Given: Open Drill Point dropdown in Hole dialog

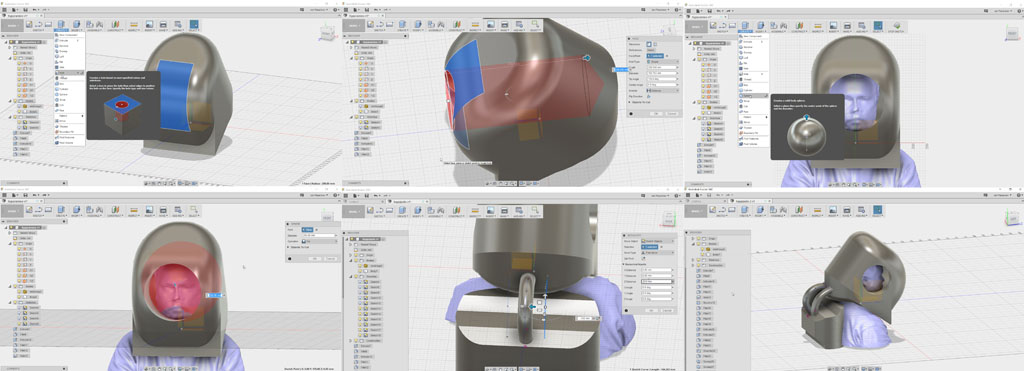Looking at the screenshot, I should point(662,90).
